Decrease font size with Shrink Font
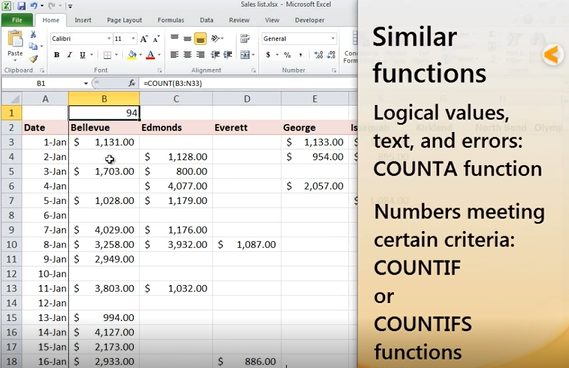 [156, 39]
